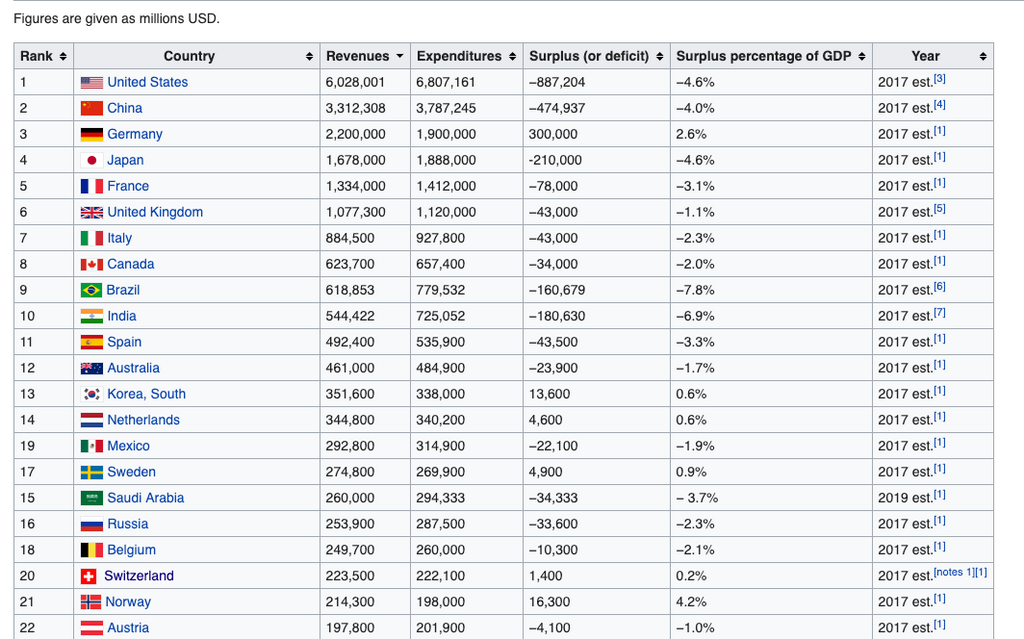Click the Switzerland flag icon

[89, 576]
